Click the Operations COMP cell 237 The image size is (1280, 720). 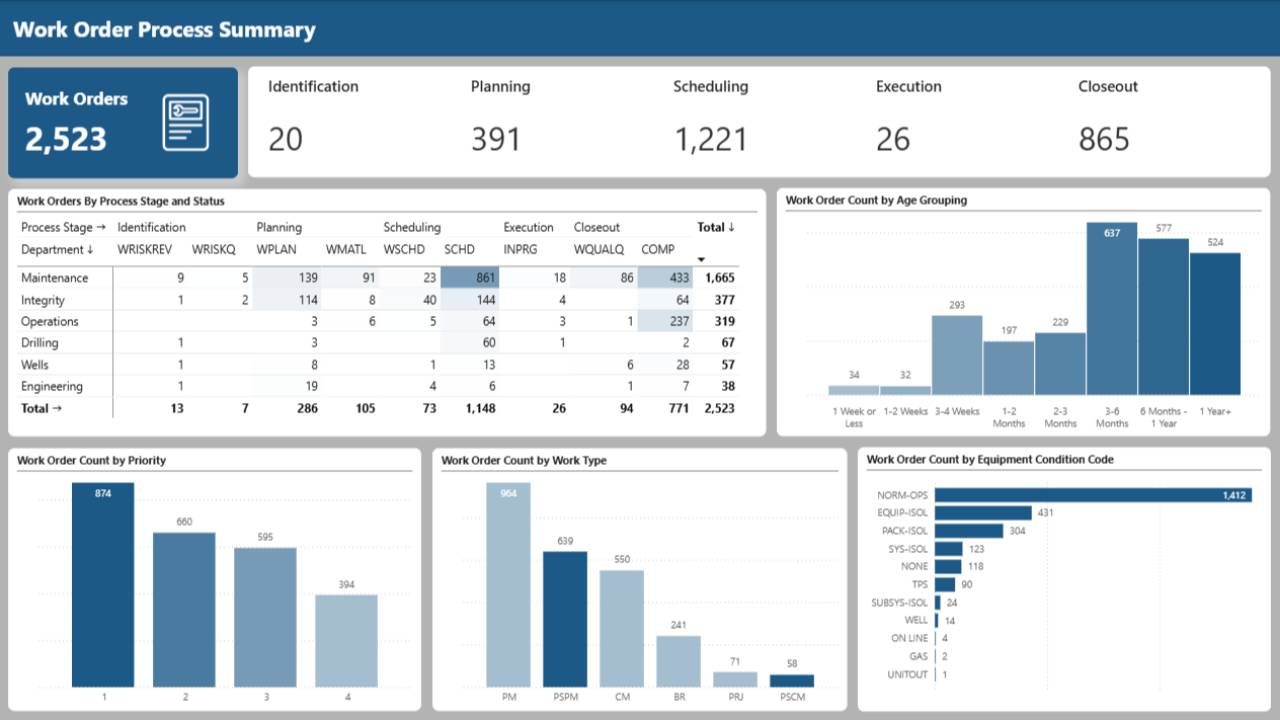coord(667,321)
